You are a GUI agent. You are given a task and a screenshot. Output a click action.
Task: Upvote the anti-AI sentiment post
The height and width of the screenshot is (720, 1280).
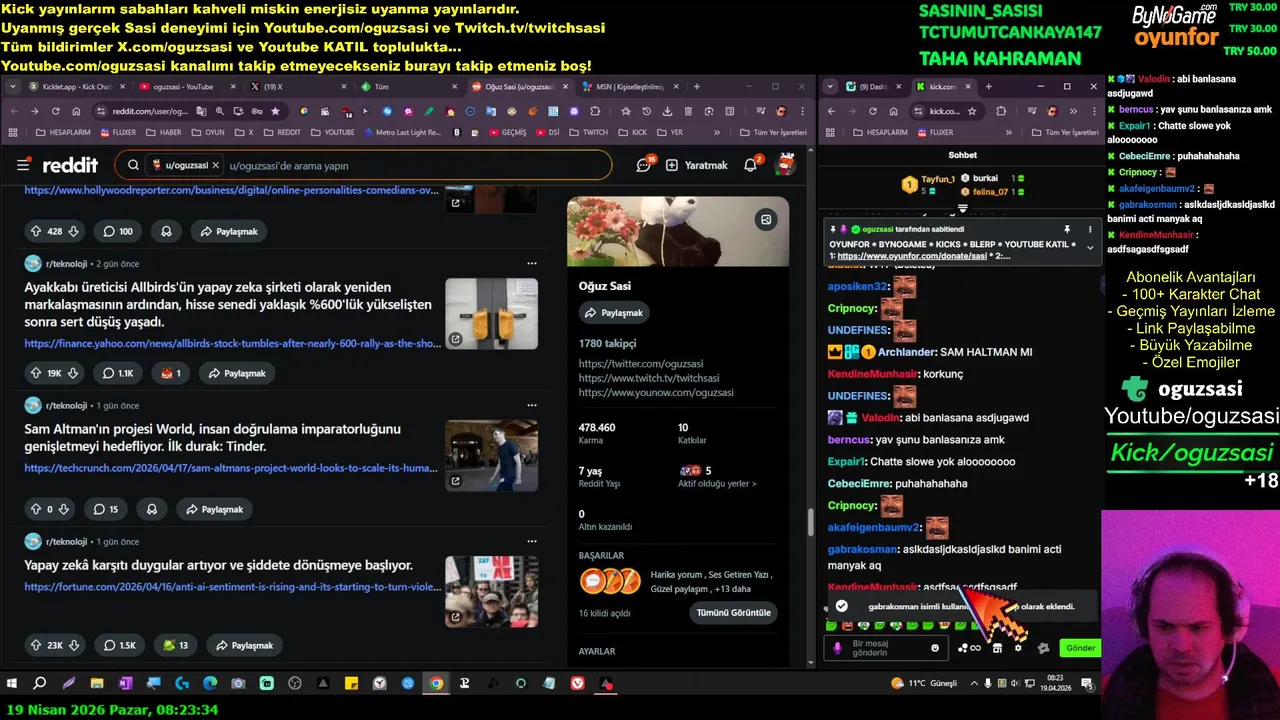click(x=36, y=645)
